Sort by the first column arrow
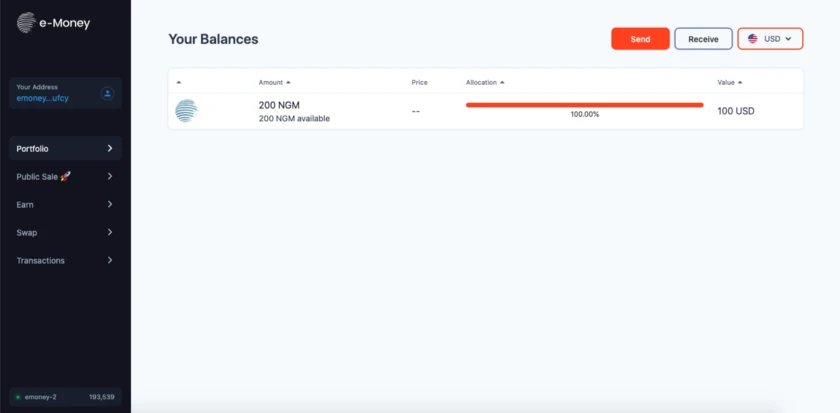 point(178,82)
